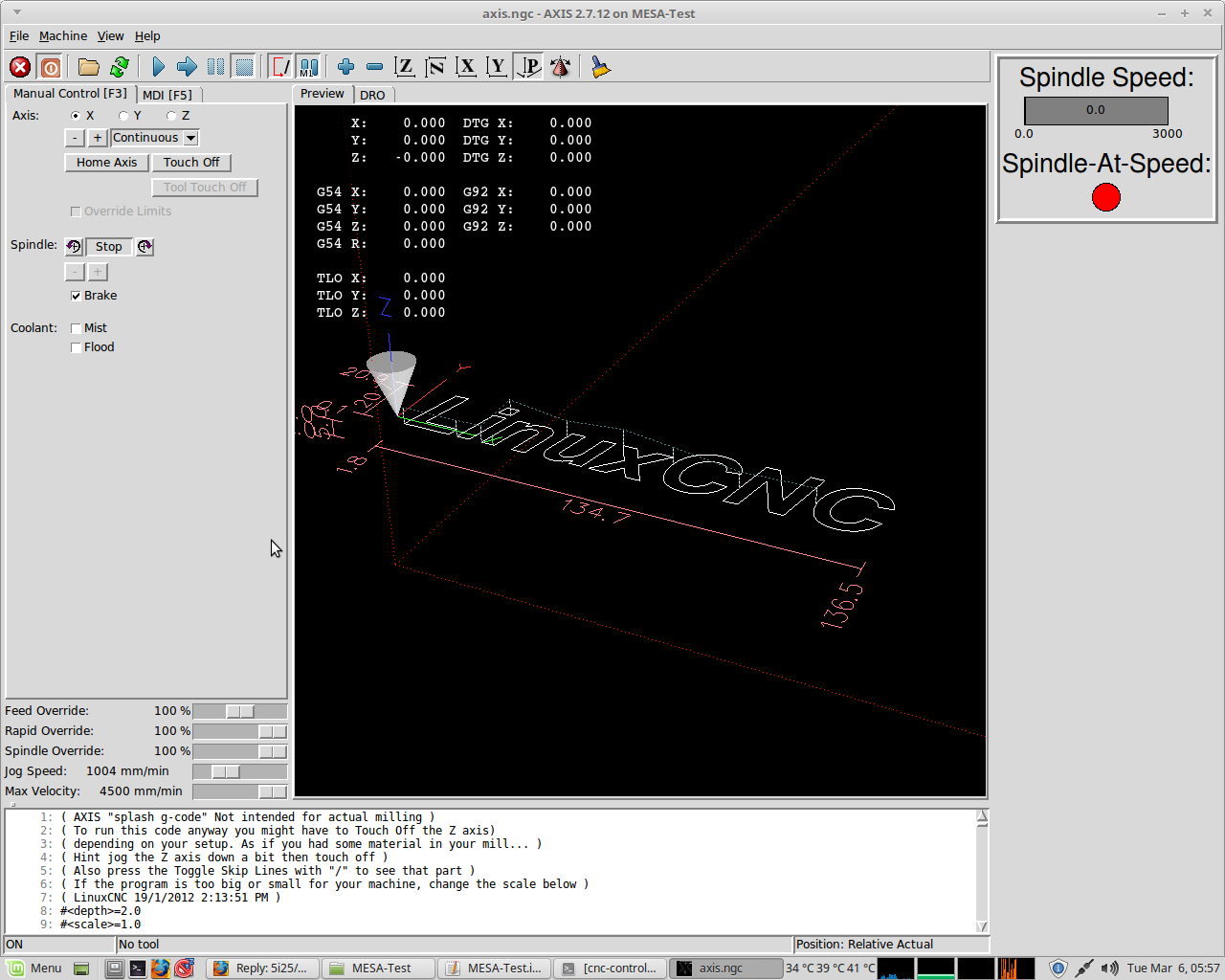
Task: Click the Home Axis button
Action: click(x=107, y=163)
